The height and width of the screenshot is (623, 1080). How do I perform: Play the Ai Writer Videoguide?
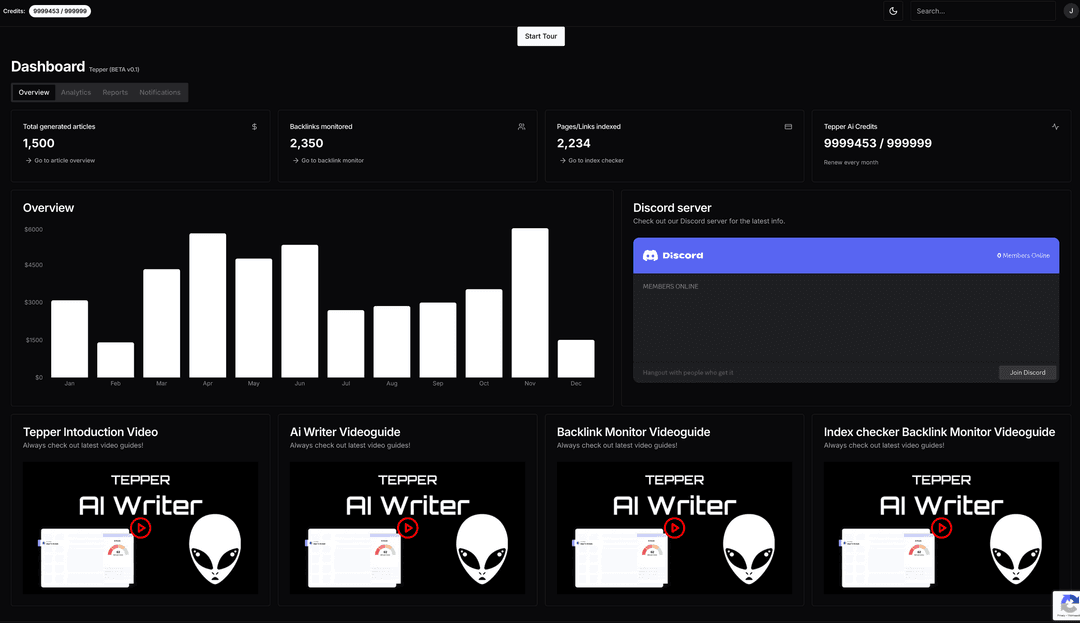408,528
